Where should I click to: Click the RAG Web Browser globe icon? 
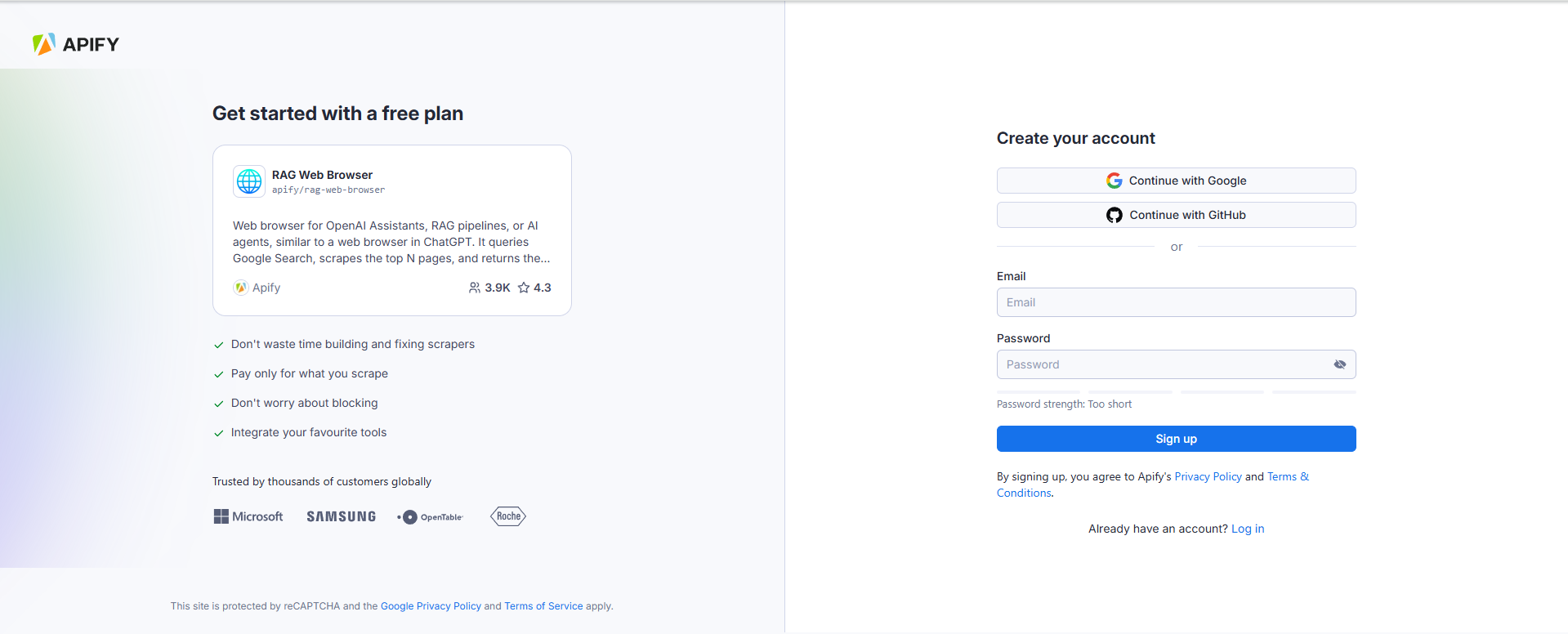249,181
